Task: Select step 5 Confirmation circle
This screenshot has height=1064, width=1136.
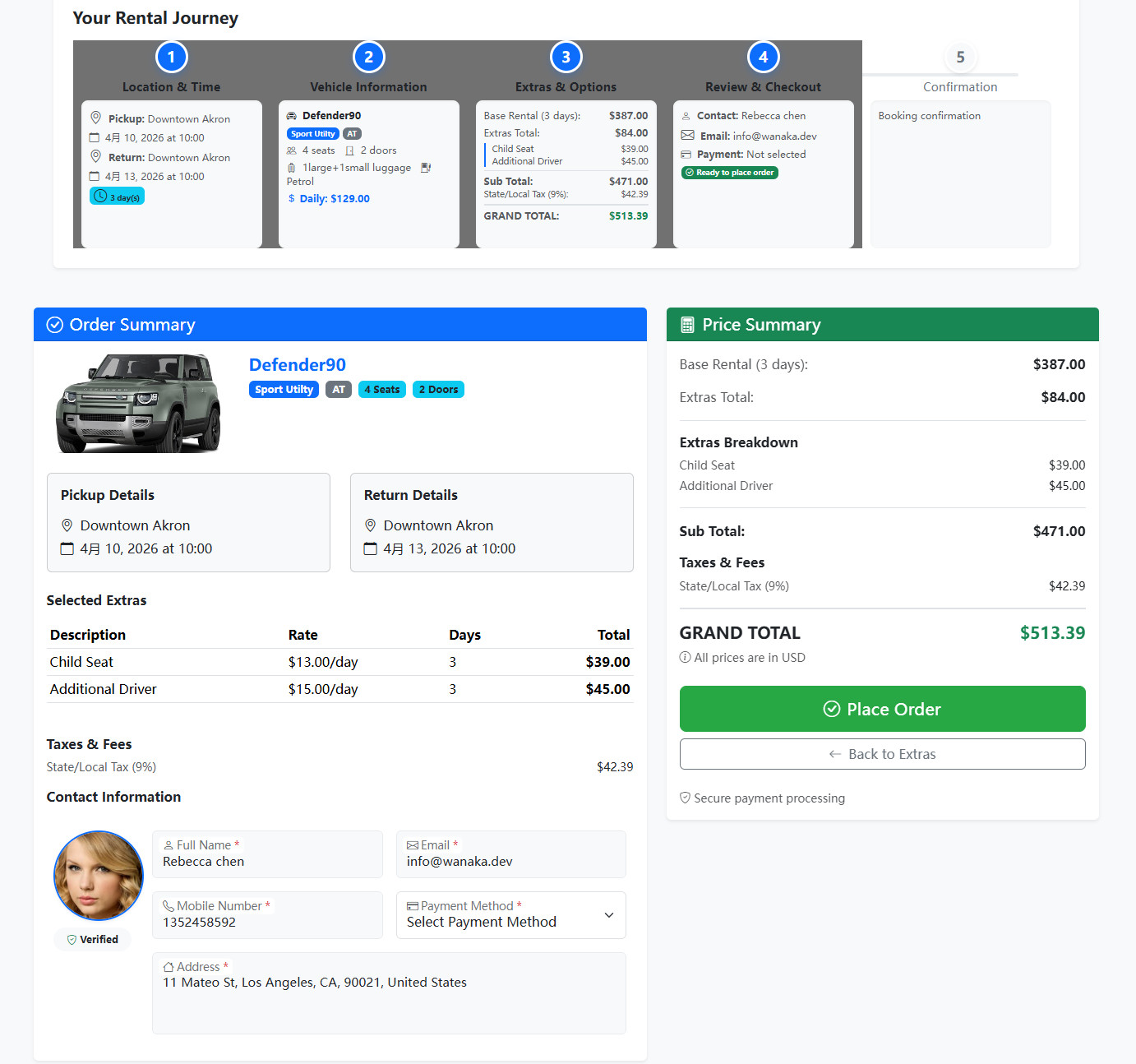Action: click(960, 58)
